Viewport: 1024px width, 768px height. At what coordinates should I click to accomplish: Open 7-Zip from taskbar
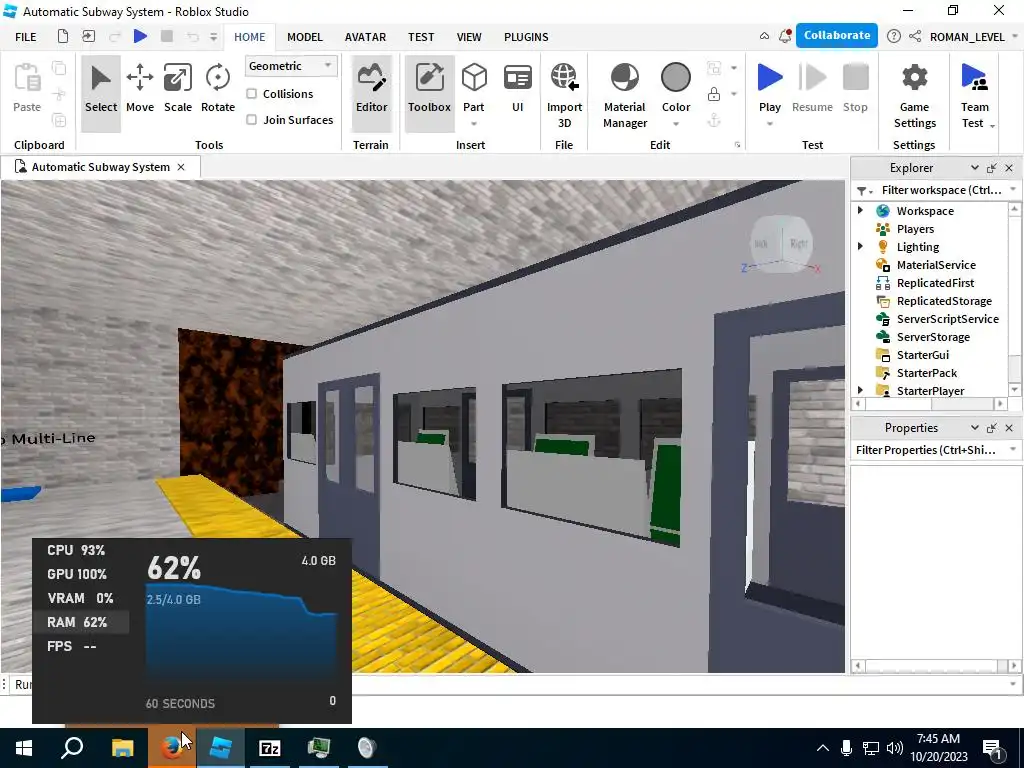pos(270,748)
